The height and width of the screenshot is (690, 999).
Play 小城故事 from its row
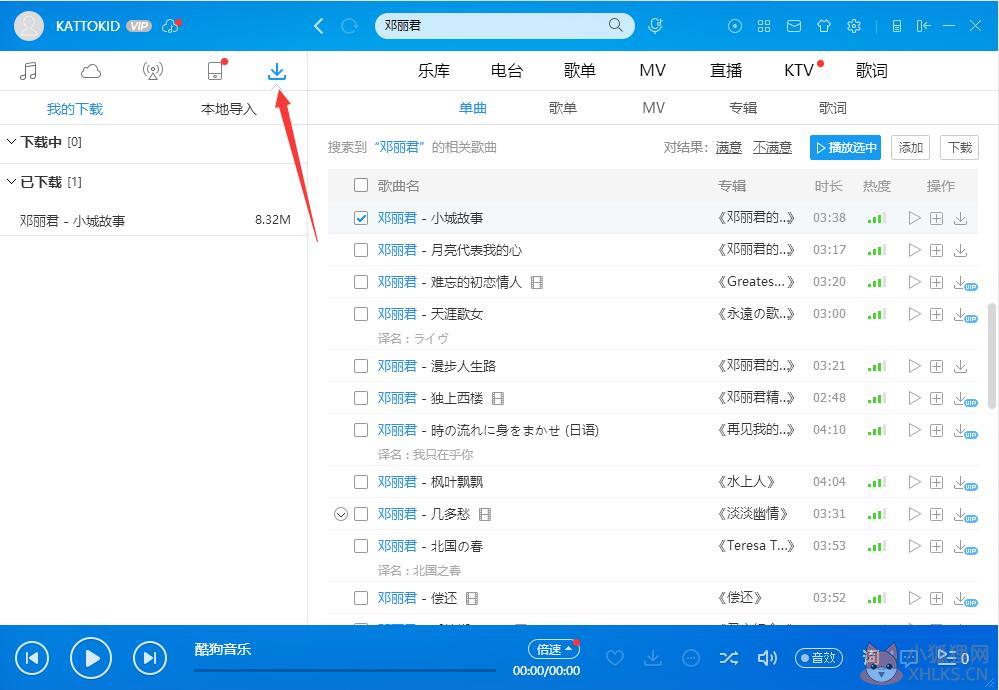click(x=914, y=219)
